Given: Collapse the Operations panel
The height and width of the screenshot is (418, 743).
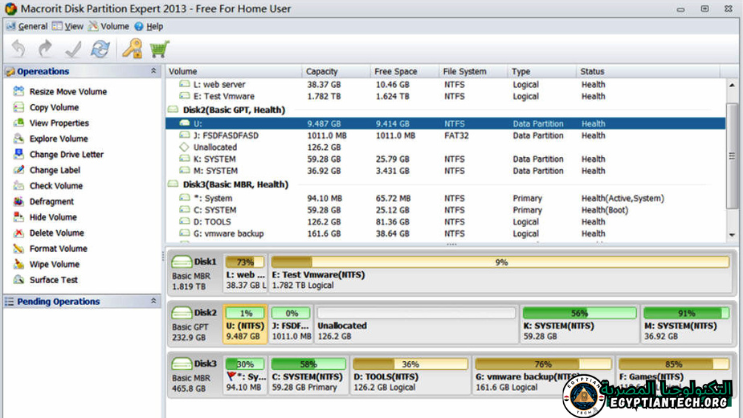Looking at the screenshot, I should 153,72.
